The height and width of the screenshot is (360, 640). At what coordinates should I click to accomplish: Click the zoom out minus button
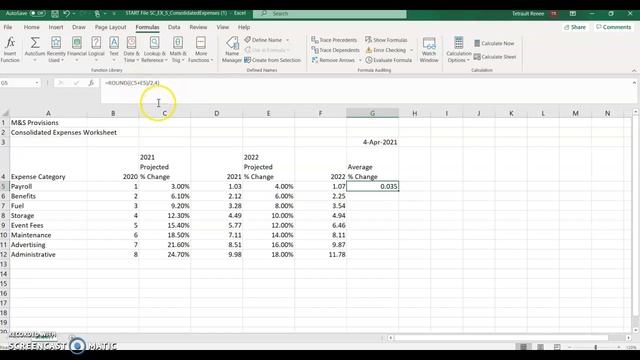[570, 347]
